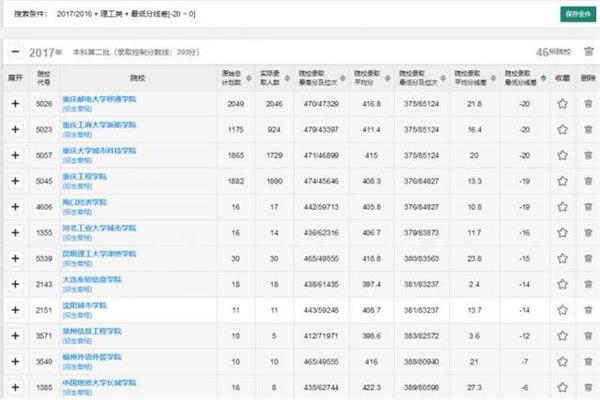This screenshot has height=400, width=600.
Task: Sort by 实际录取人数 column arrow
Action: click(x=287, y=78)
